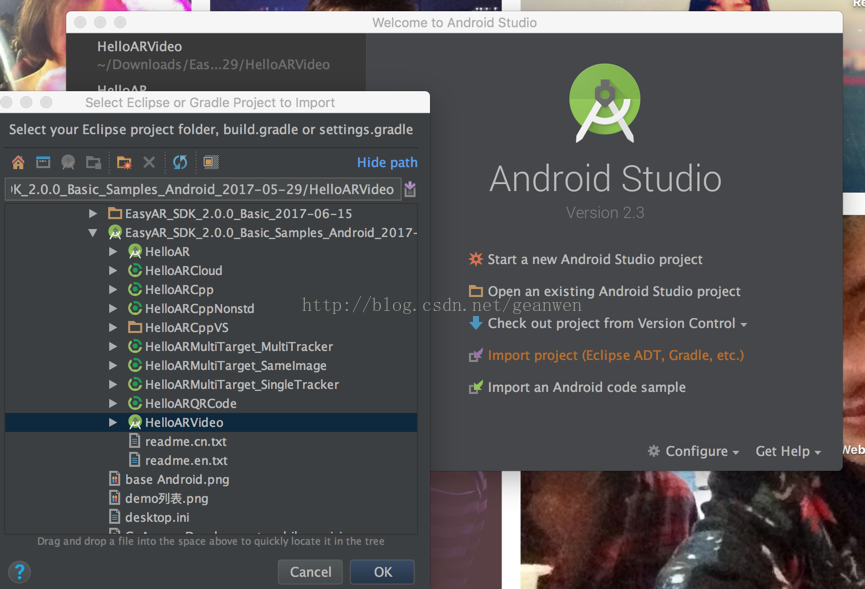Viewport: 865px width, 589px height.
Task: Expand the HelloARCppNonstd node
Action: click(113, 308)
